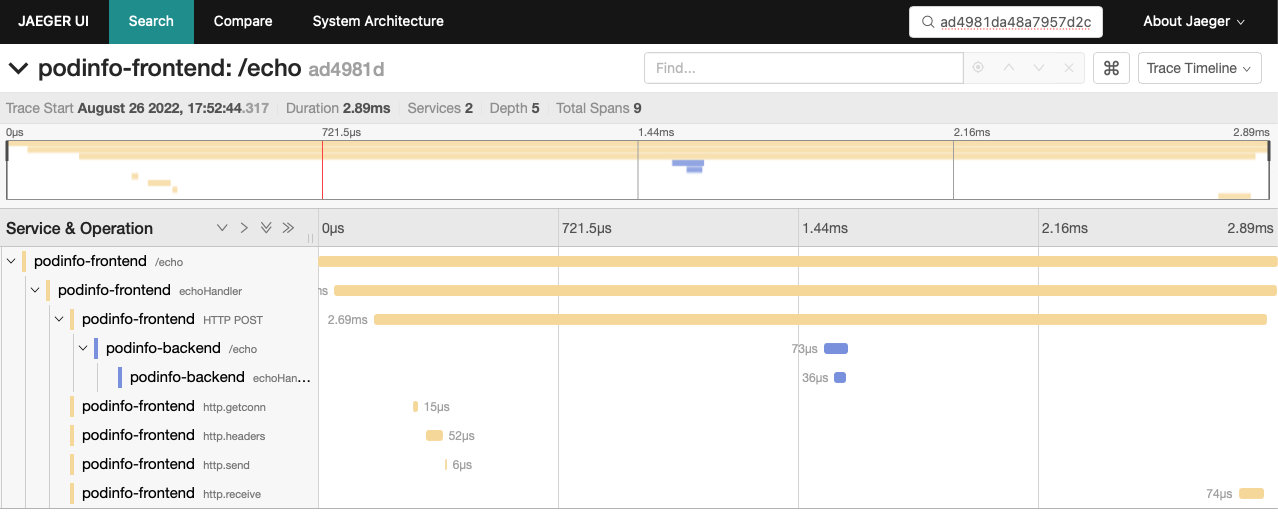Screen dimensions: 1278x520
Task: Expand all spans with double-down chevron
Action: 266,228
